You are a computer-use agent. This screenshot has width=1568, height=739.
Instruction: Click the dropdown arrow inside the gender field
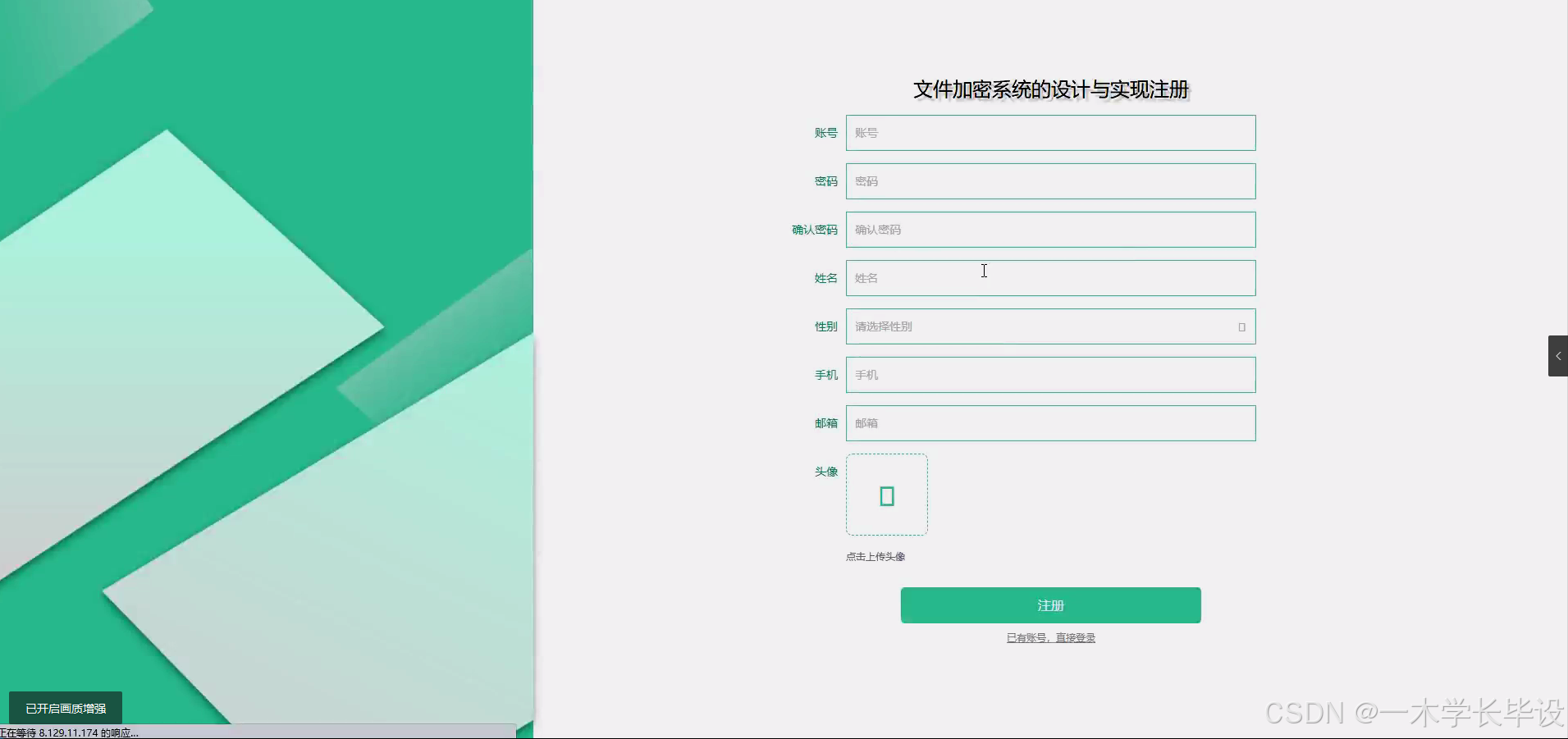[1241, 326]
